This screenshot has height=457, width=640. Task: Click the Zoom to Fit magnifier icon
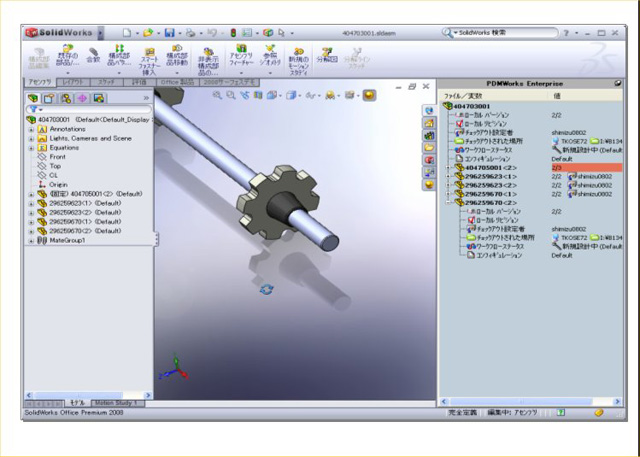(217, 95)
